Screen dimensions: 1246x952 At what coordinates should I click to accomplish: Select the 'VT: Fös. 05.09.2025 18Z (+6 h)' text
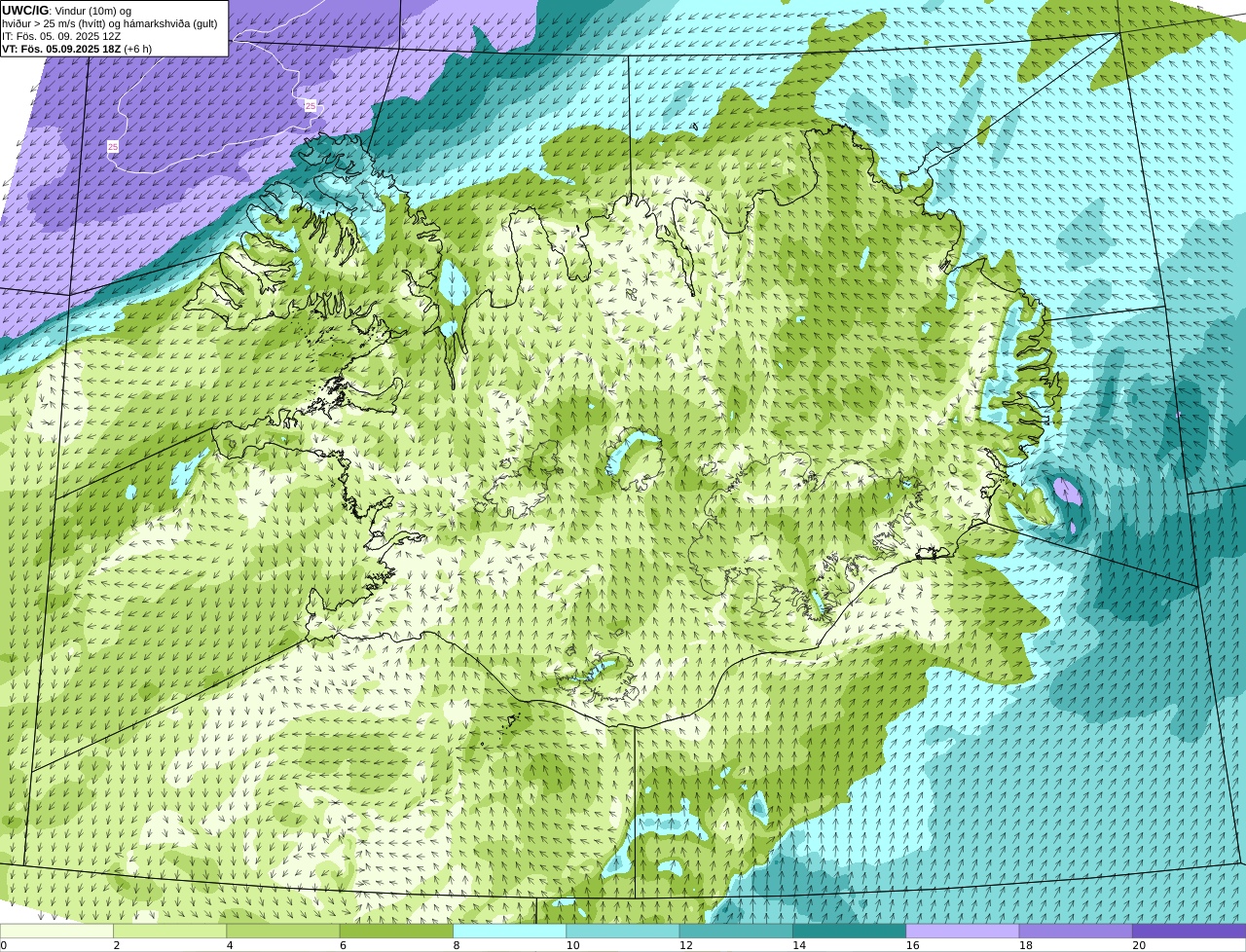tap(76, 49)
